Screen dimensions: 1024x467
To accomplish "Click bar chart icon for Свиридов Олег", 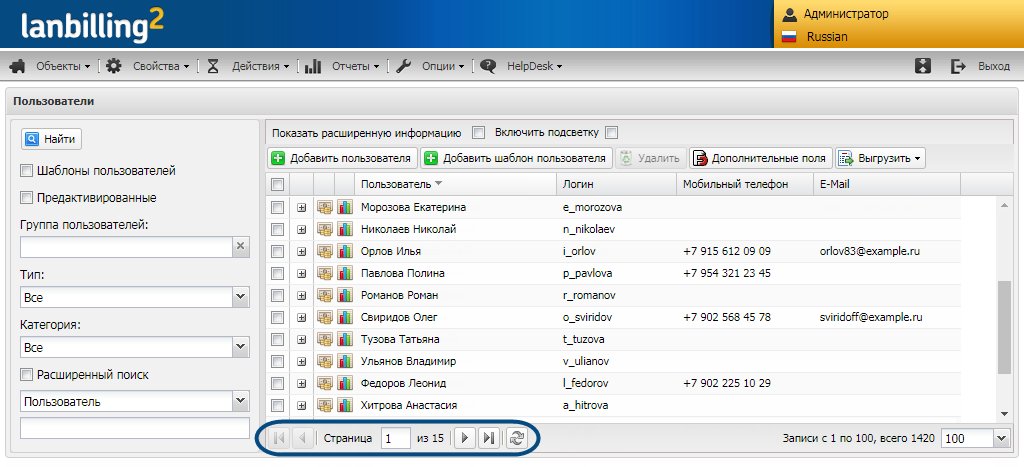I will [x=345, y=317].
